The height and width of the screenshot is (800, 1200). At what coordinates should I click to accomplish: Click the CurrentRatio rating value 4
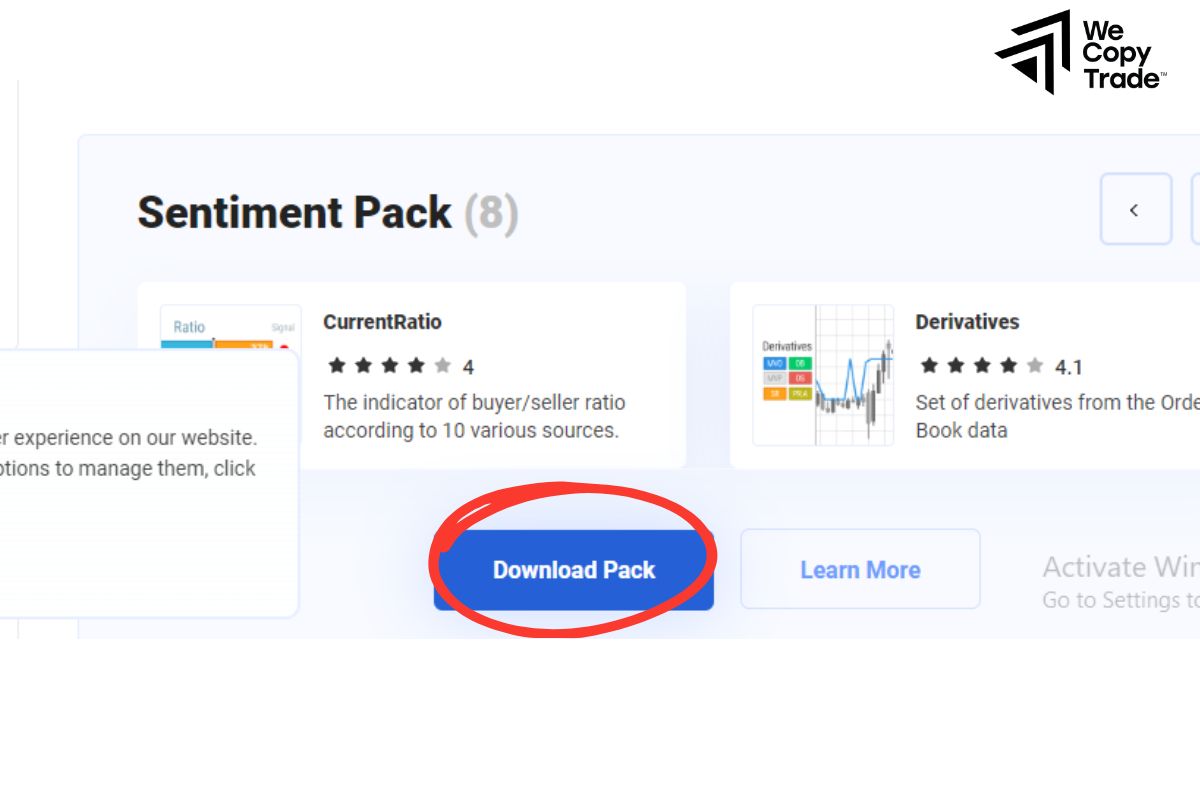coord(468,367)
